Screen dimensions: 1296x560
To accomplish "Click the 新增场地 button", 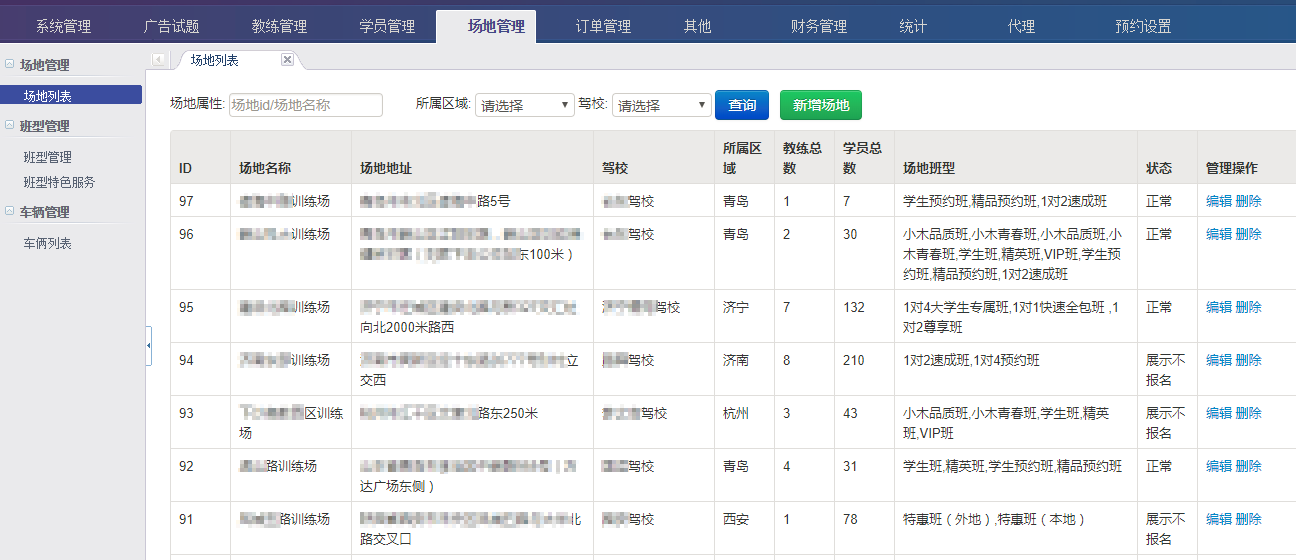I will 821,105.
